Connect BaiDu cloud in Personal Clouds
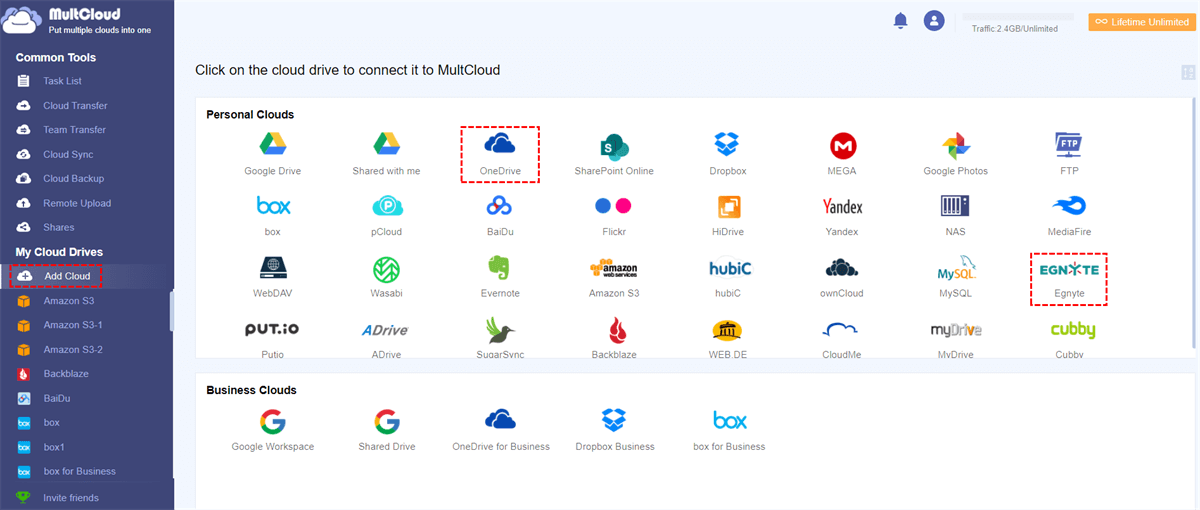Screen dimensions: 1200x510 point(499,215)
